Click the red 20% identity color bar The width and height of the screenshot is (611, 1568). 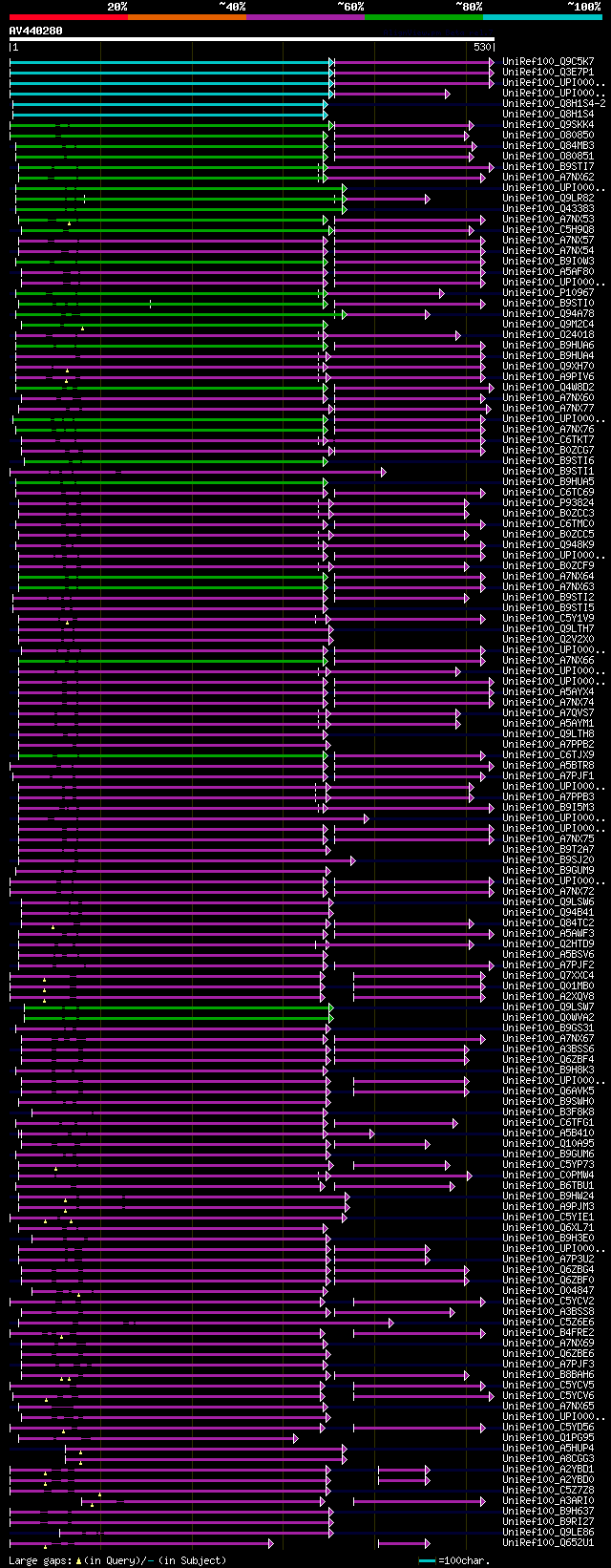pos(68,17)
